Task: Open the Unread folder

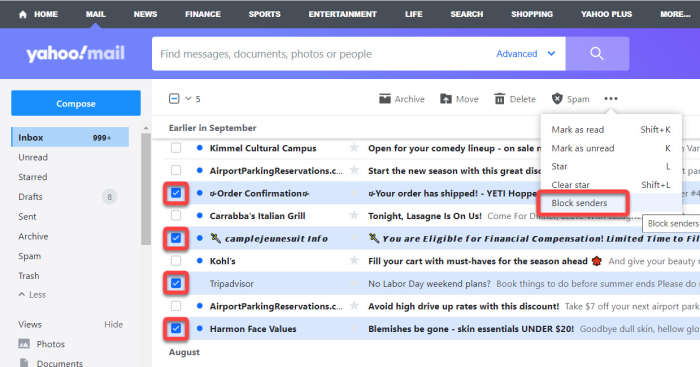Action: click(33, 157)
